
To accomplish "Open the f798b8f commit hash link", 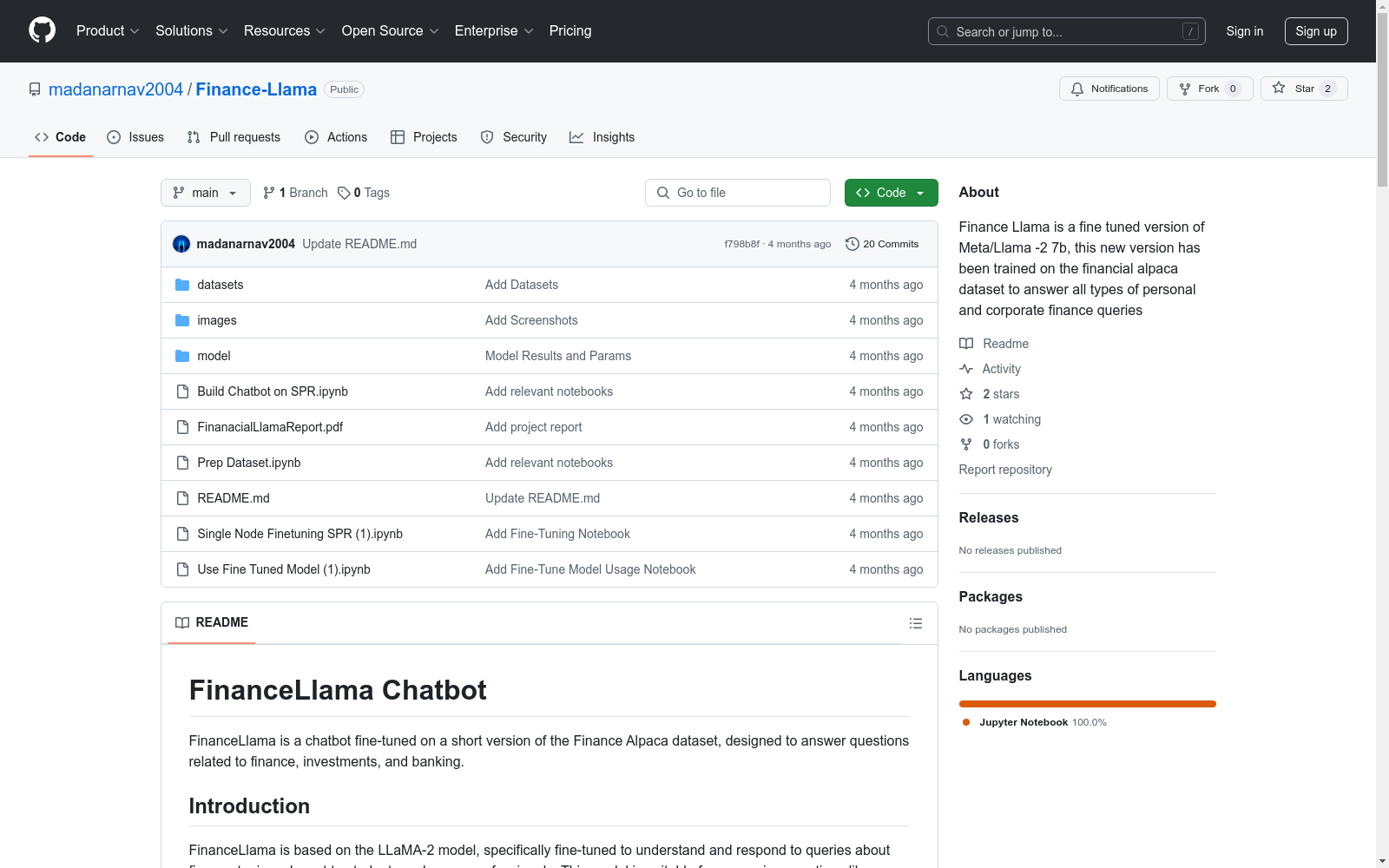I will pyautogui.click(x=742, y=244).
